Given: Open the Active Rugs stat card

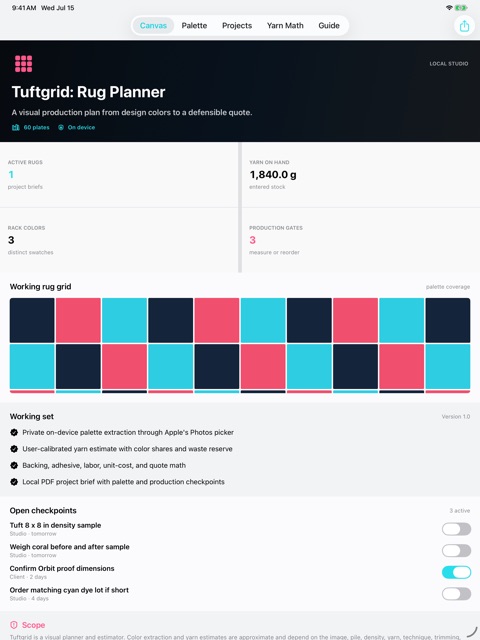Looking at the screenshot, I should 119,175.
